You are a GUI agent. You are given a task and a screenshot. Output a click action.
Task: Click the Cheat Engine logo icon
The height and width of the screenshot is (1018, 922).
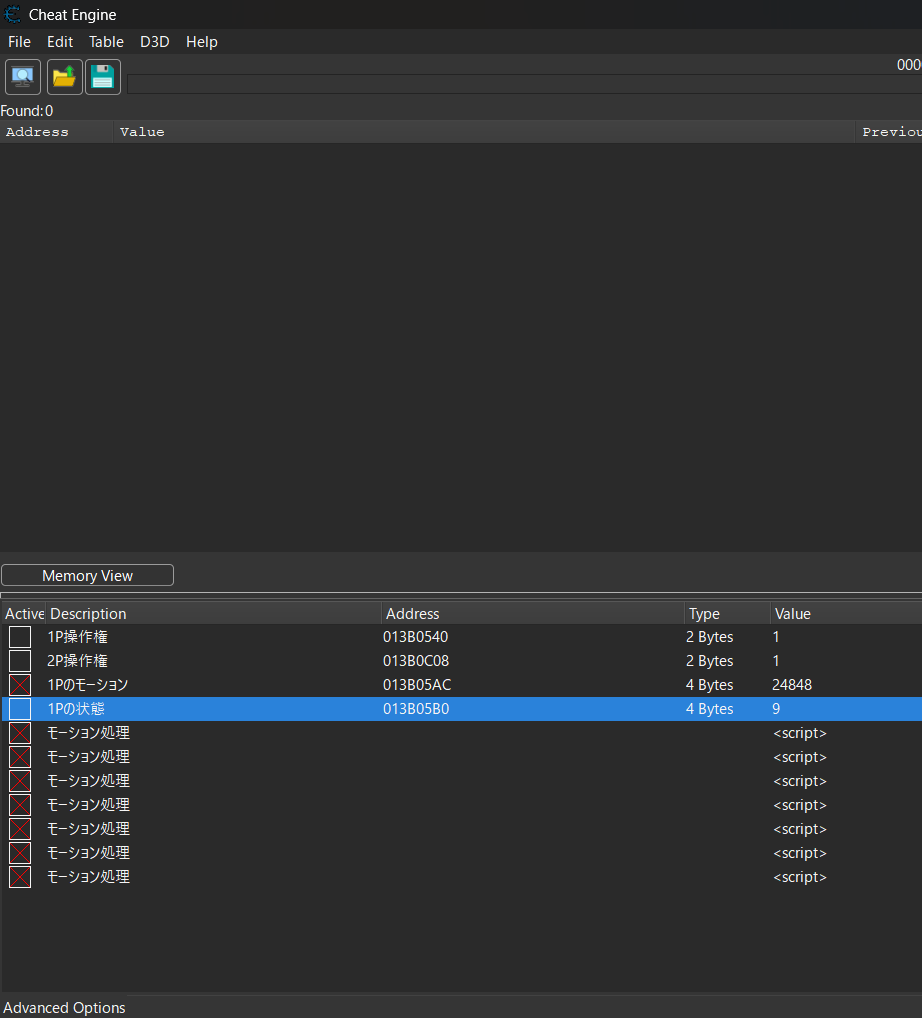pyautogui.click(x=12, y=14)
